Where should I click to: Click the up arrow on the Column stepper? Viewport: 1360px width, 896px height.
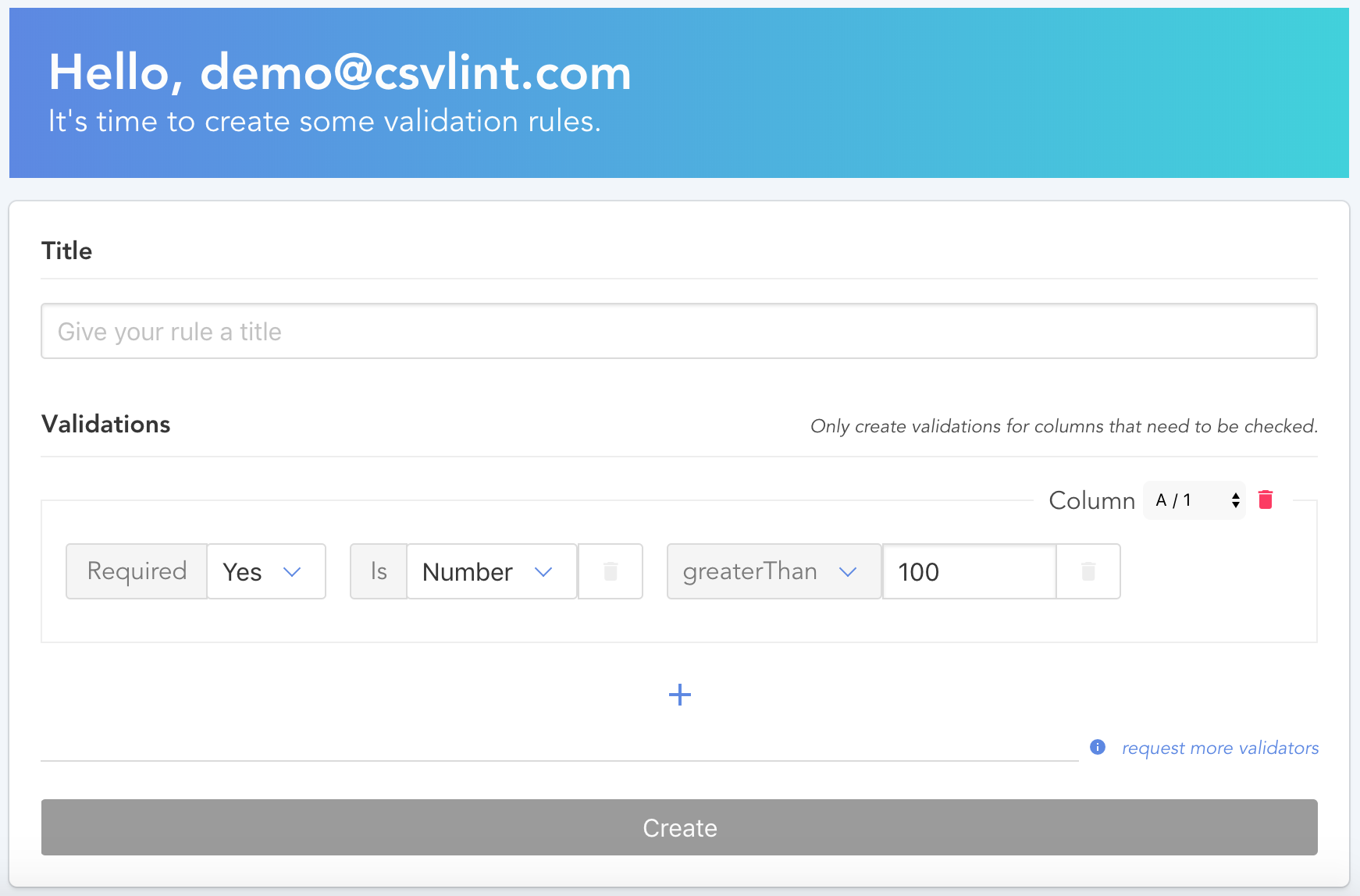(1236, 496)
